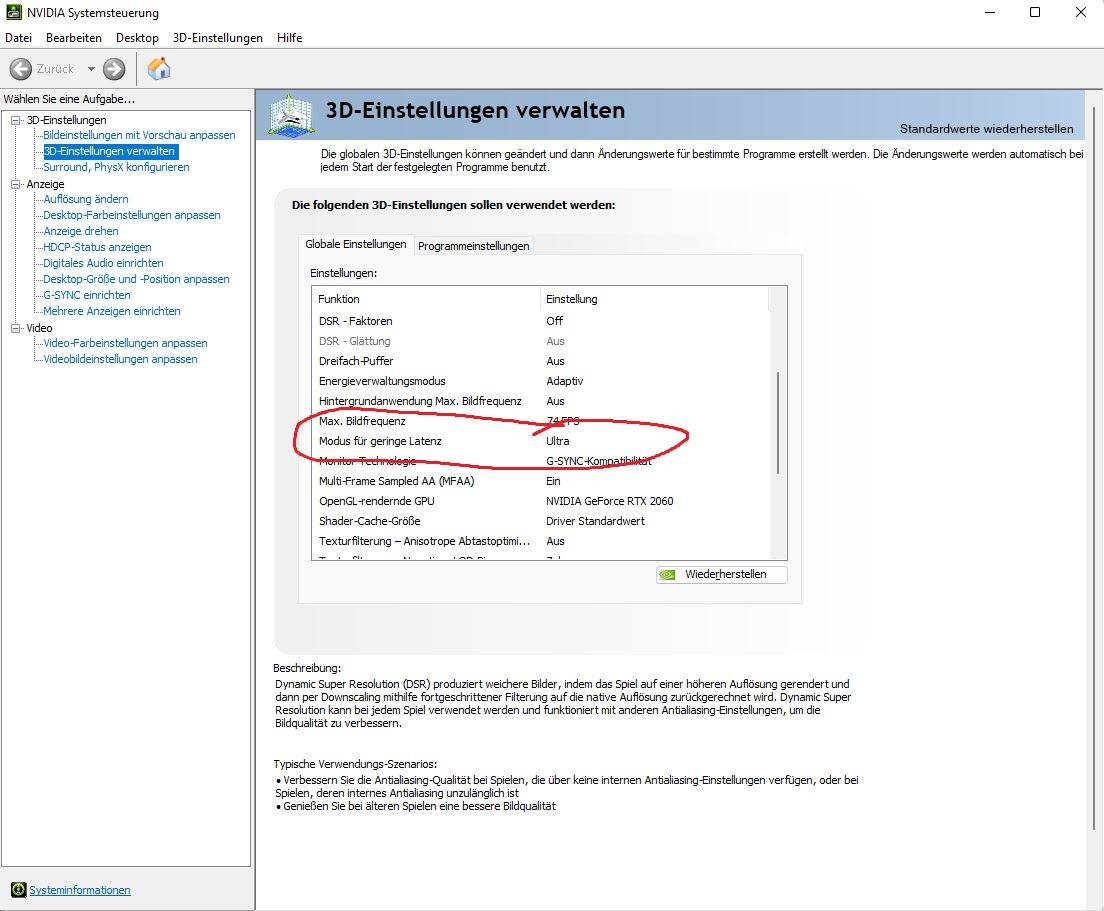
Task: Click the NVIDIA GeForce RTX 2060 value
Action: tap(610, 501)
